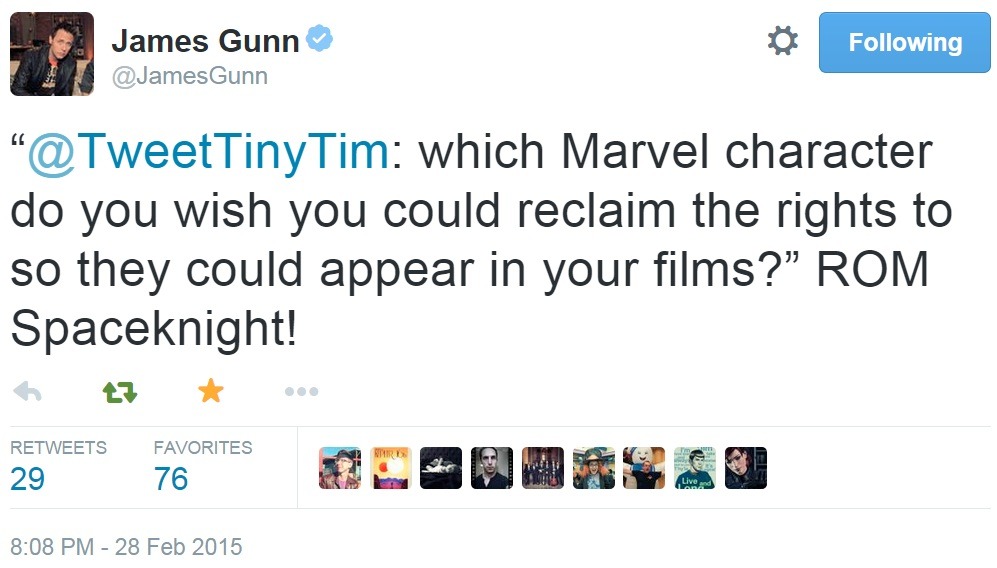Click the orange sunset poster avatar
997x568 pixels.
click(391, 468)
